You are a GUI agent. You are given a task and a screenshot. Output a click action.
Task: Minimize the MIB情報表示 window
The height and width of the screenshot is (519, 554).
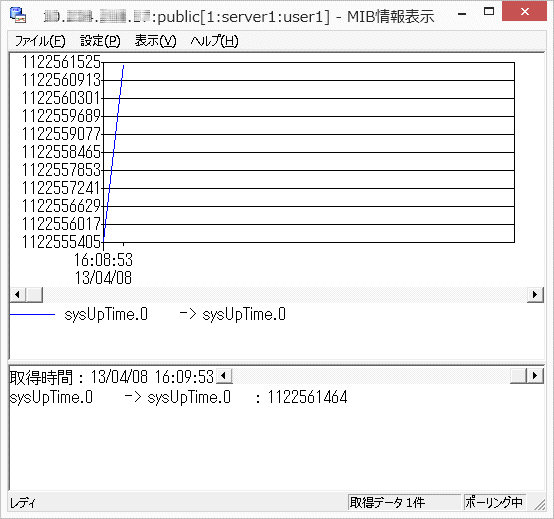462,14
